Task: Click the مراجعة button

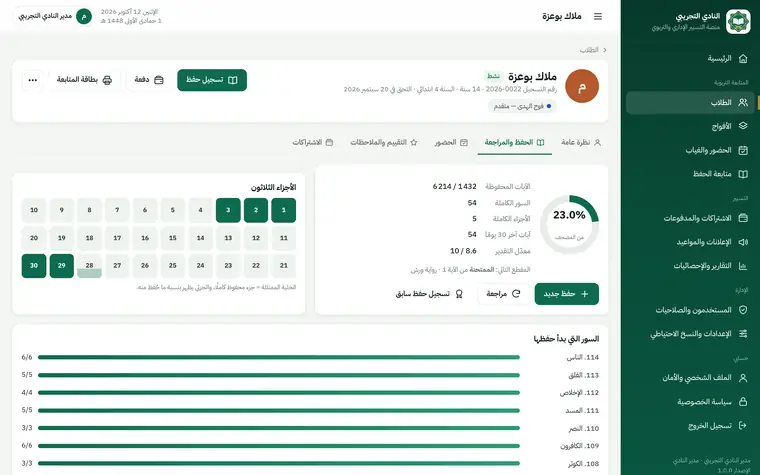Action: (503, 294)
